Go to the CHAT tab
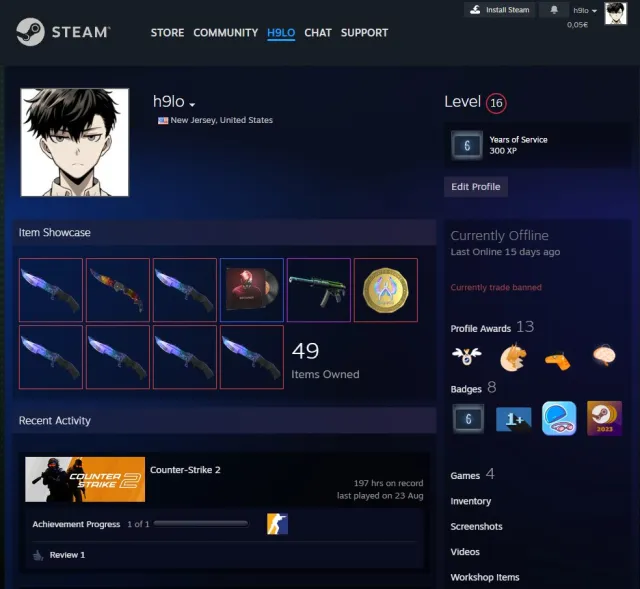Viewport: 640px width, 589px height. point(318,33)
